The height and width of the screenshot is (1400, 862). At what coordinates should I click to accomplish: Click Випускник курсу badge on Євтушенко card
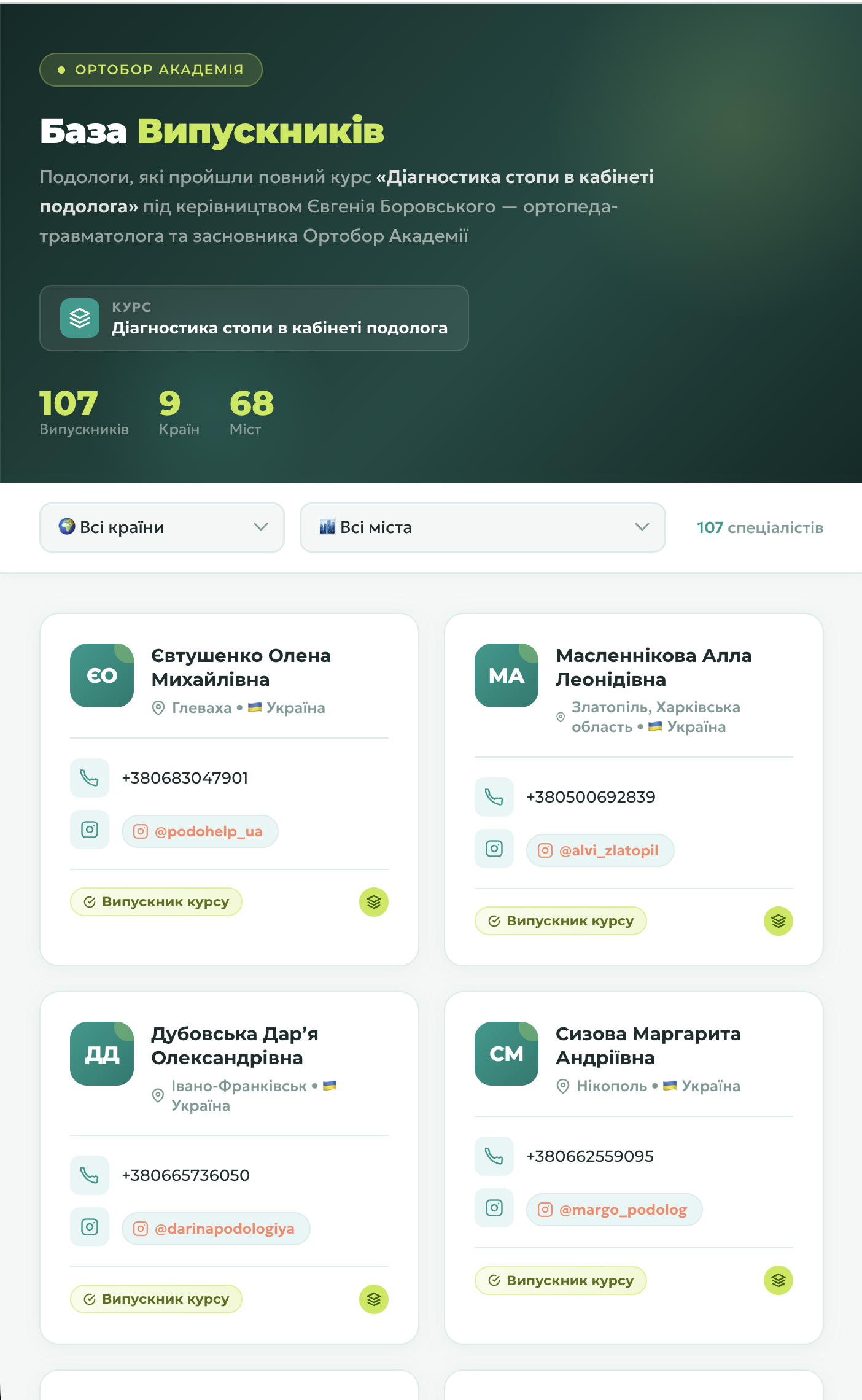pos(156,902)
